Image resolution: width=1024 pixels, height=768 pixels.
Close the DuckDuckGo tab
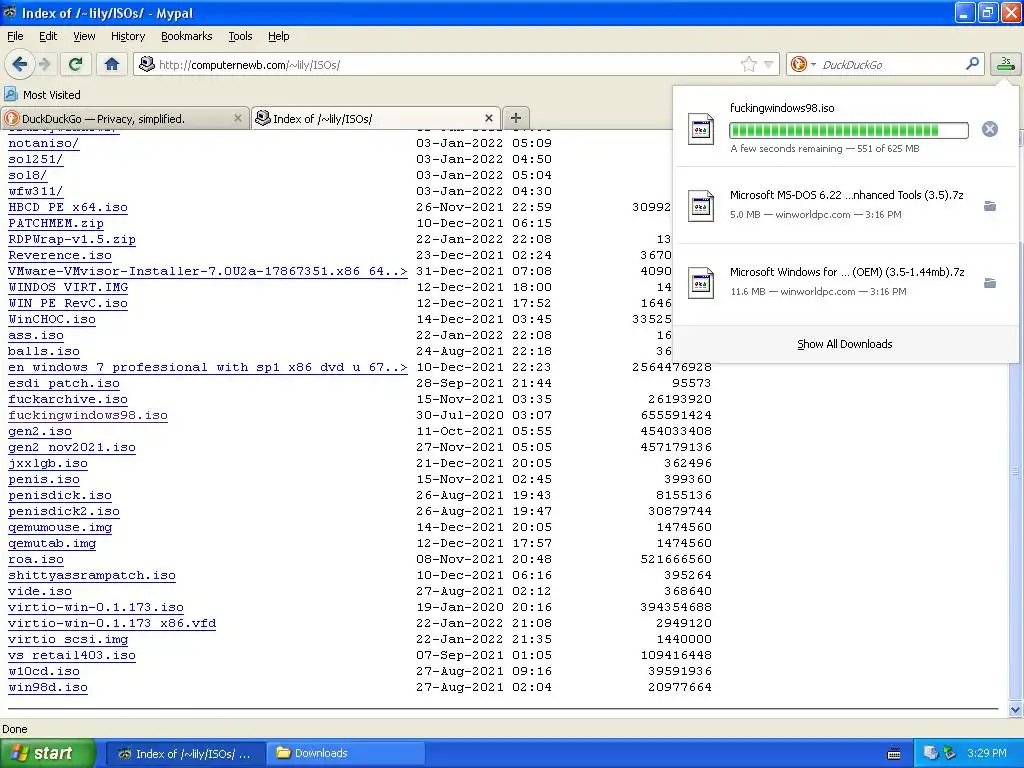coord(238,118)
